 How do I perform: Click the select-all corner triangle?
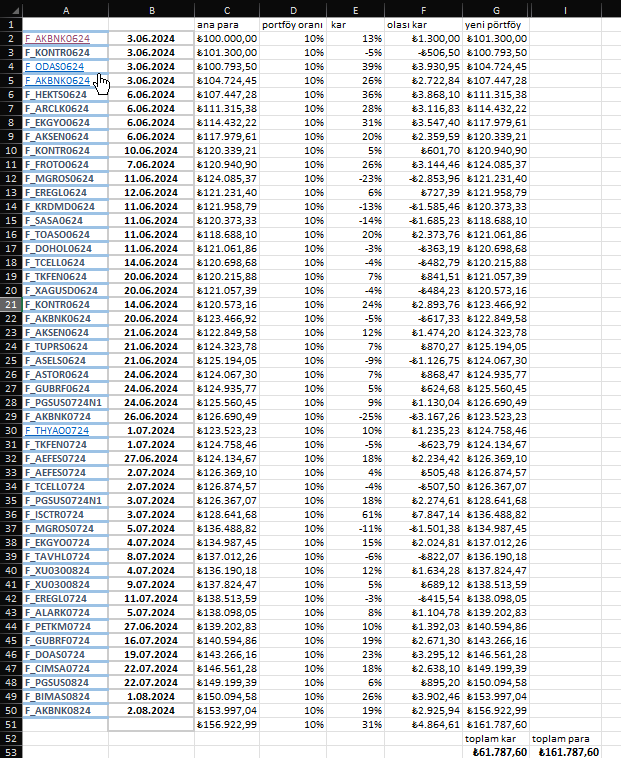(14, 11)
